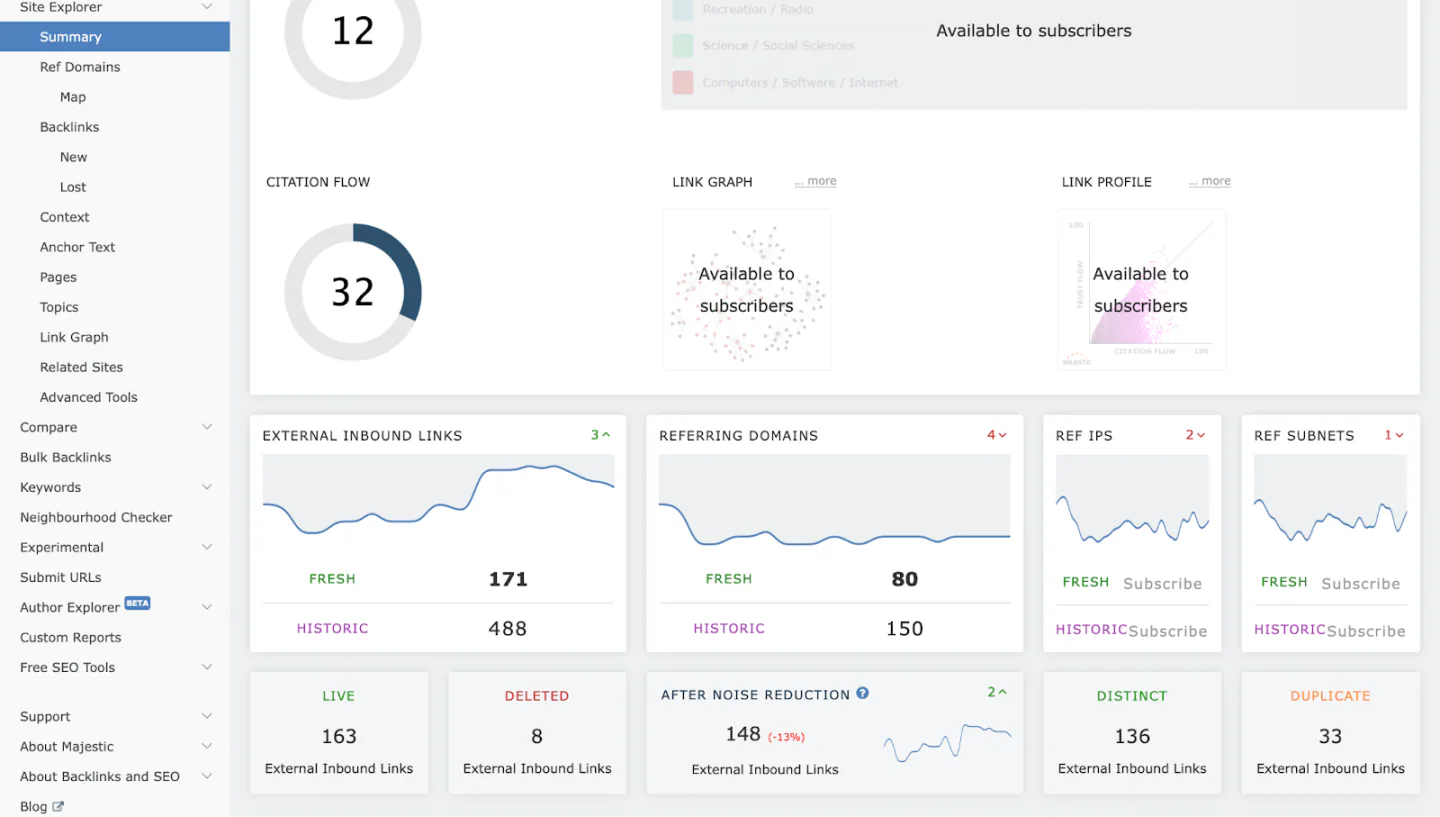Open Anchor Text in the sidebar

pos(78,247)
